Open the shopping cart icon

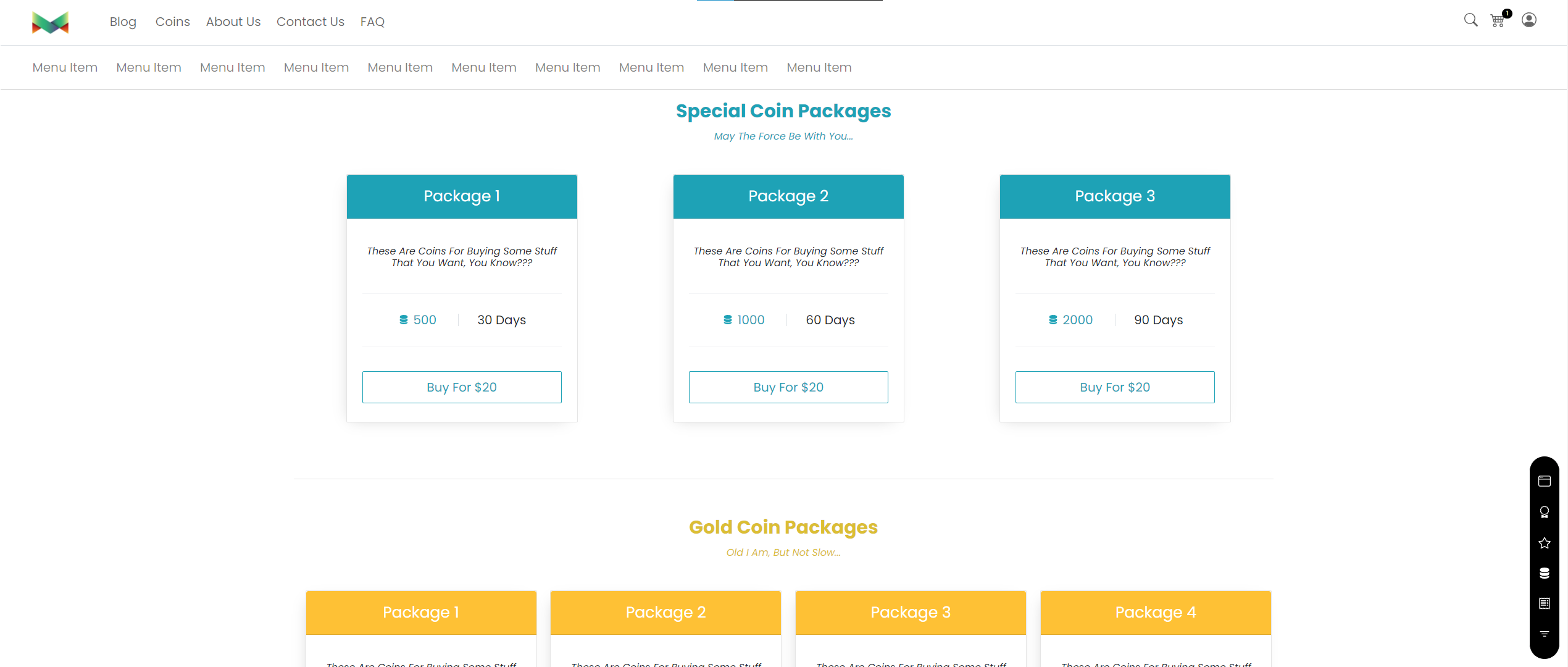[1498, 21]
